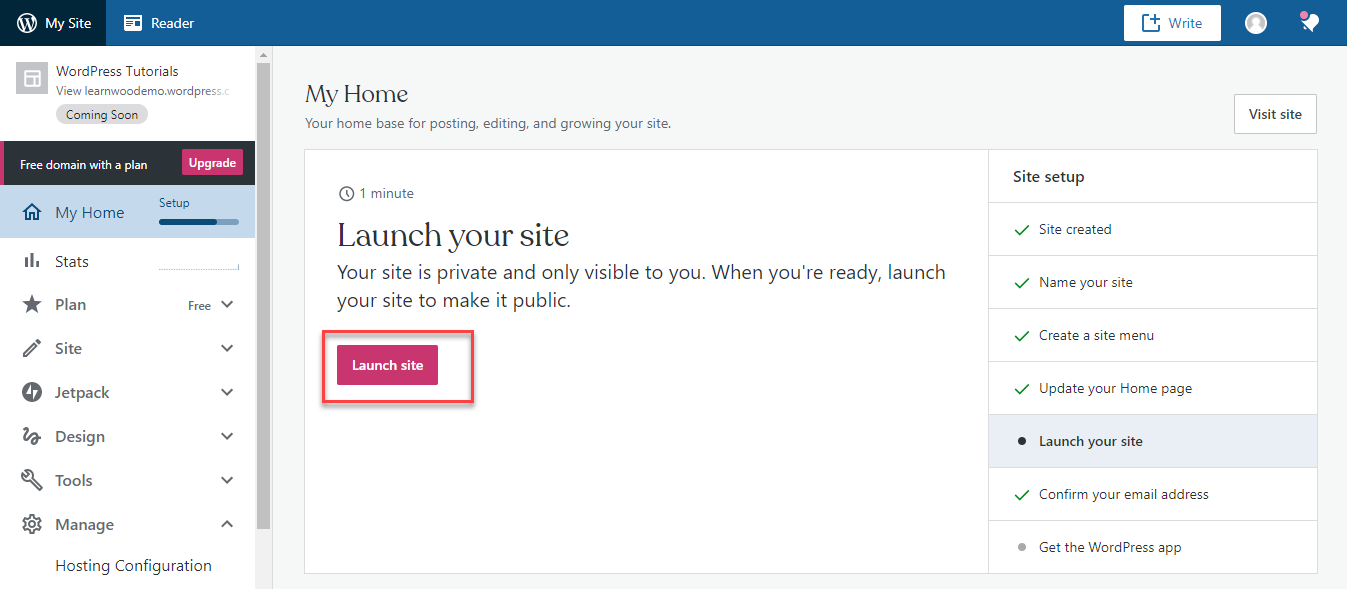
Task: Click the WordPress logo in My Site
Action: point(27,23)
